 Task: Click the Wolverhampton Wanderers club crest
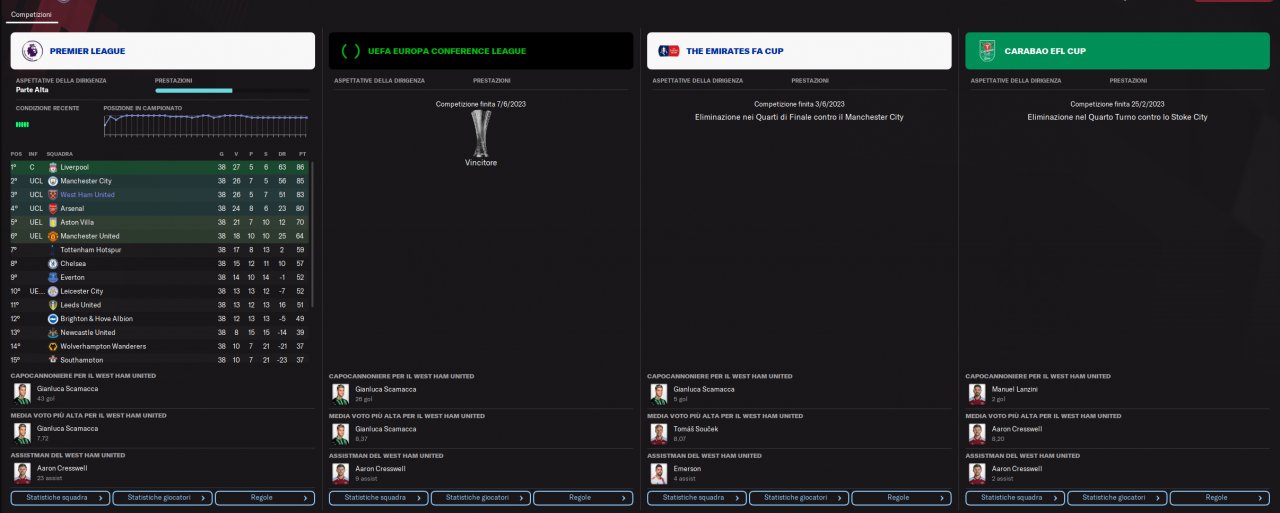click(x=53, y=346)
